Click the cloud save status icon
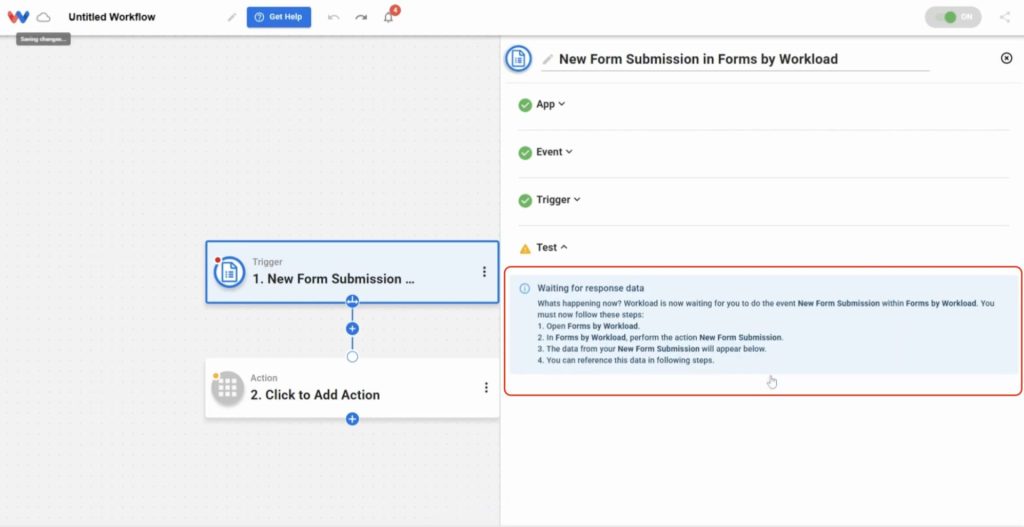The image size is (1024, 527). (44, 17)
